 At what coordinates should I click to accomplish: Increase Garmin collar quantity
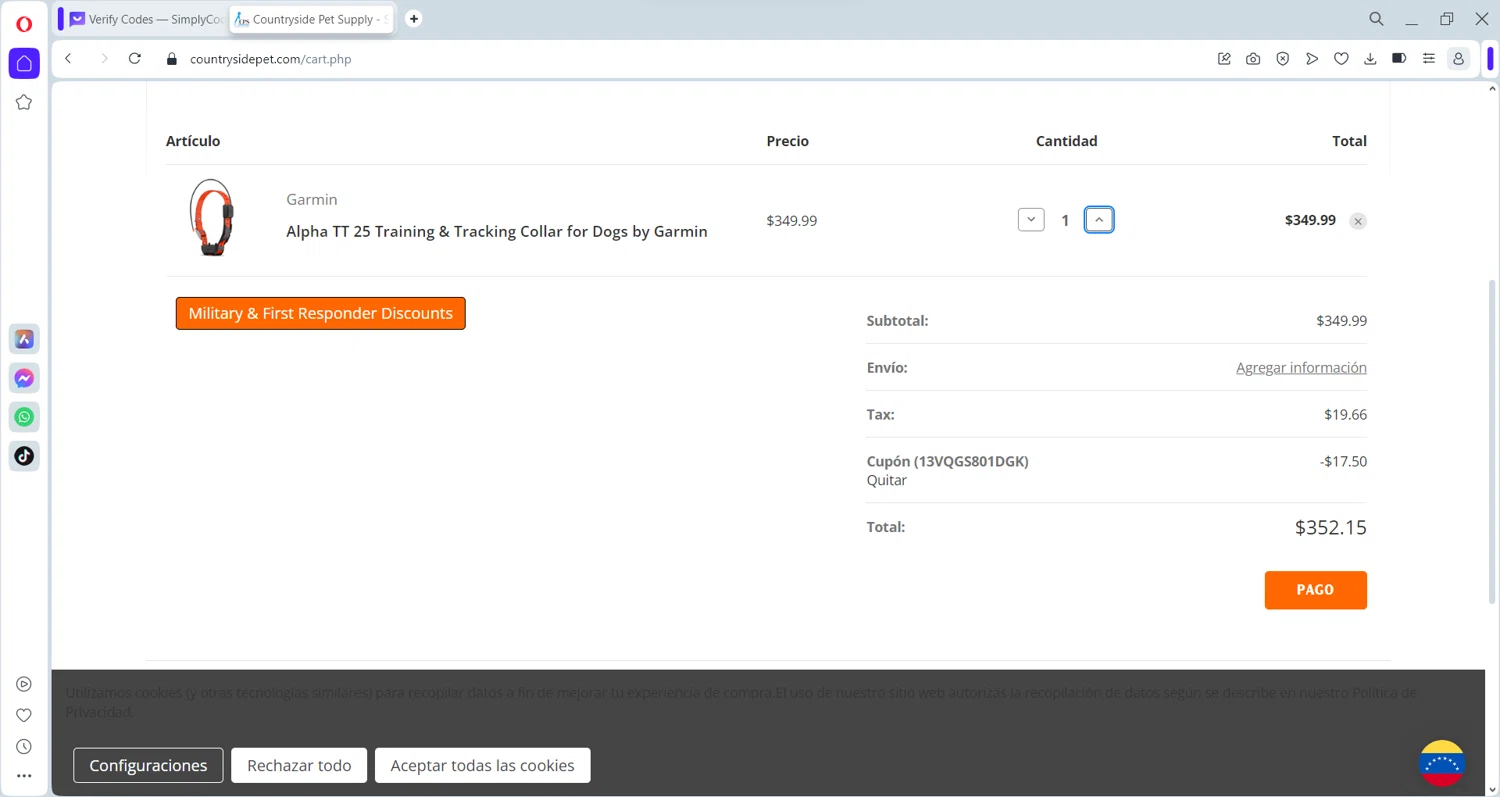pos(1099,220)
